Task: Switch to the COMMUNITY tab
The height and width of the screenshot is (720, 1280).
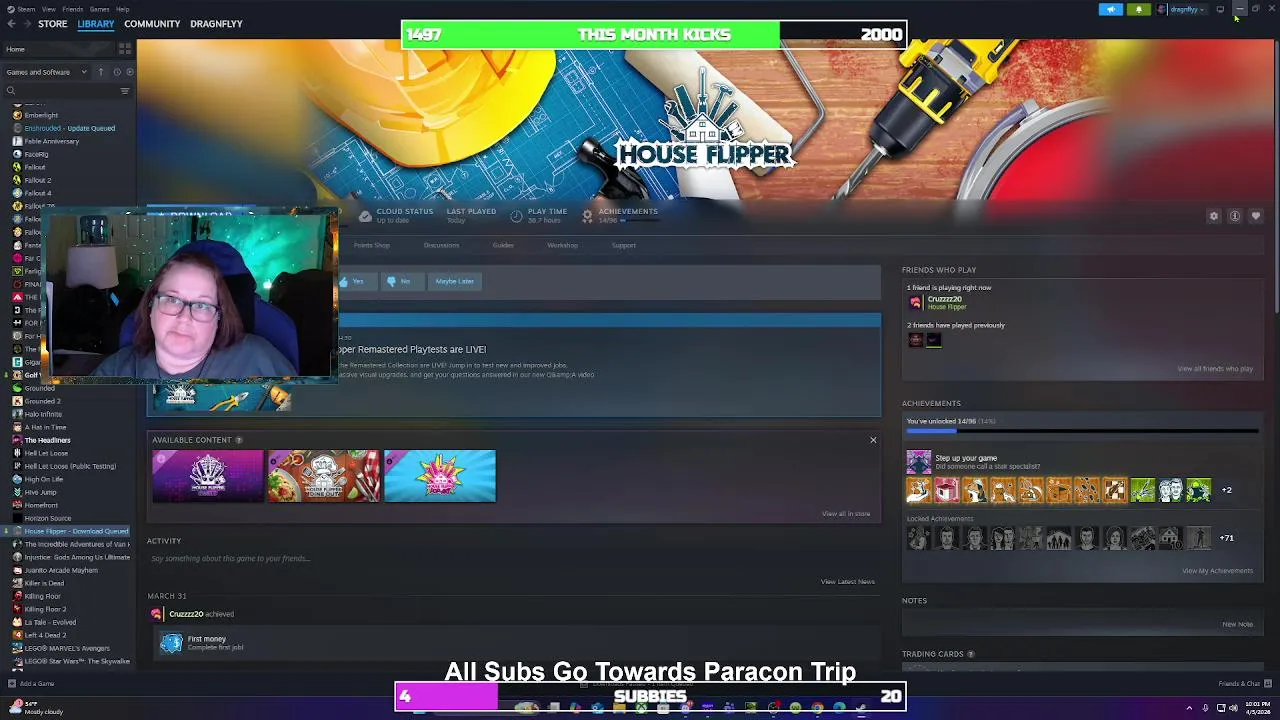Action: click(x=152, y=24)
